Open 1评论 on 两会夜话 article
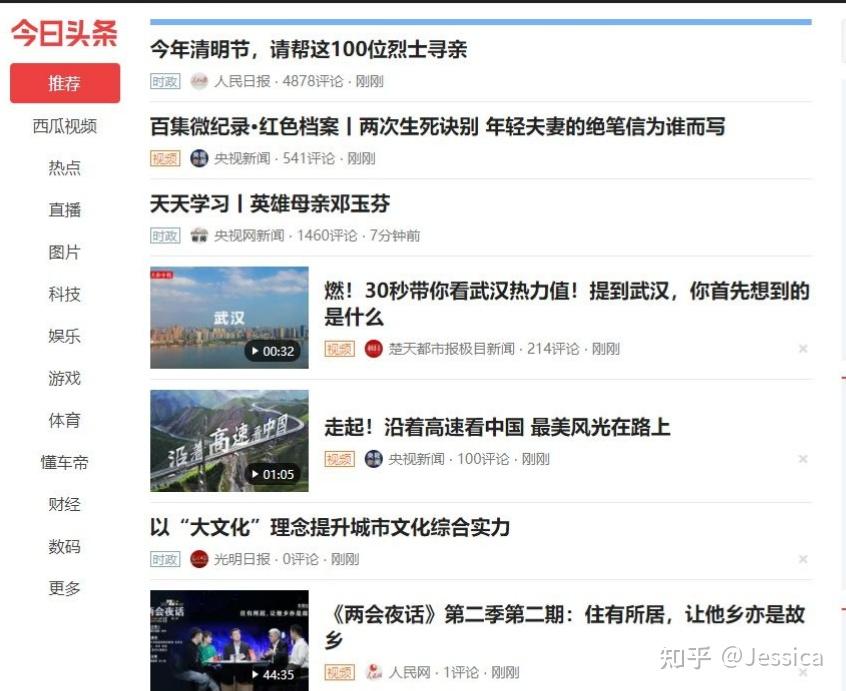The width and height of the screenshot is (846, 691). click(461, 673)
